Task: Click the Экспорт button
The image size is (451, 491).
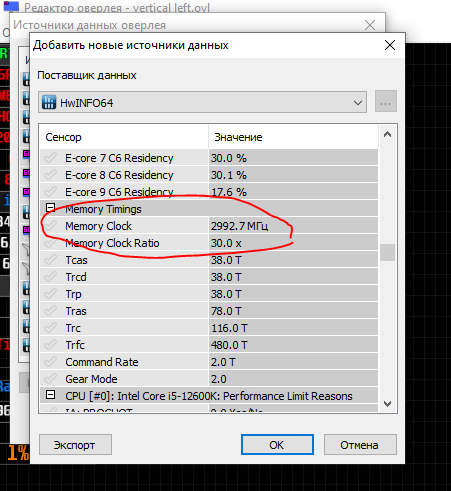Action: tap(75, 445)
